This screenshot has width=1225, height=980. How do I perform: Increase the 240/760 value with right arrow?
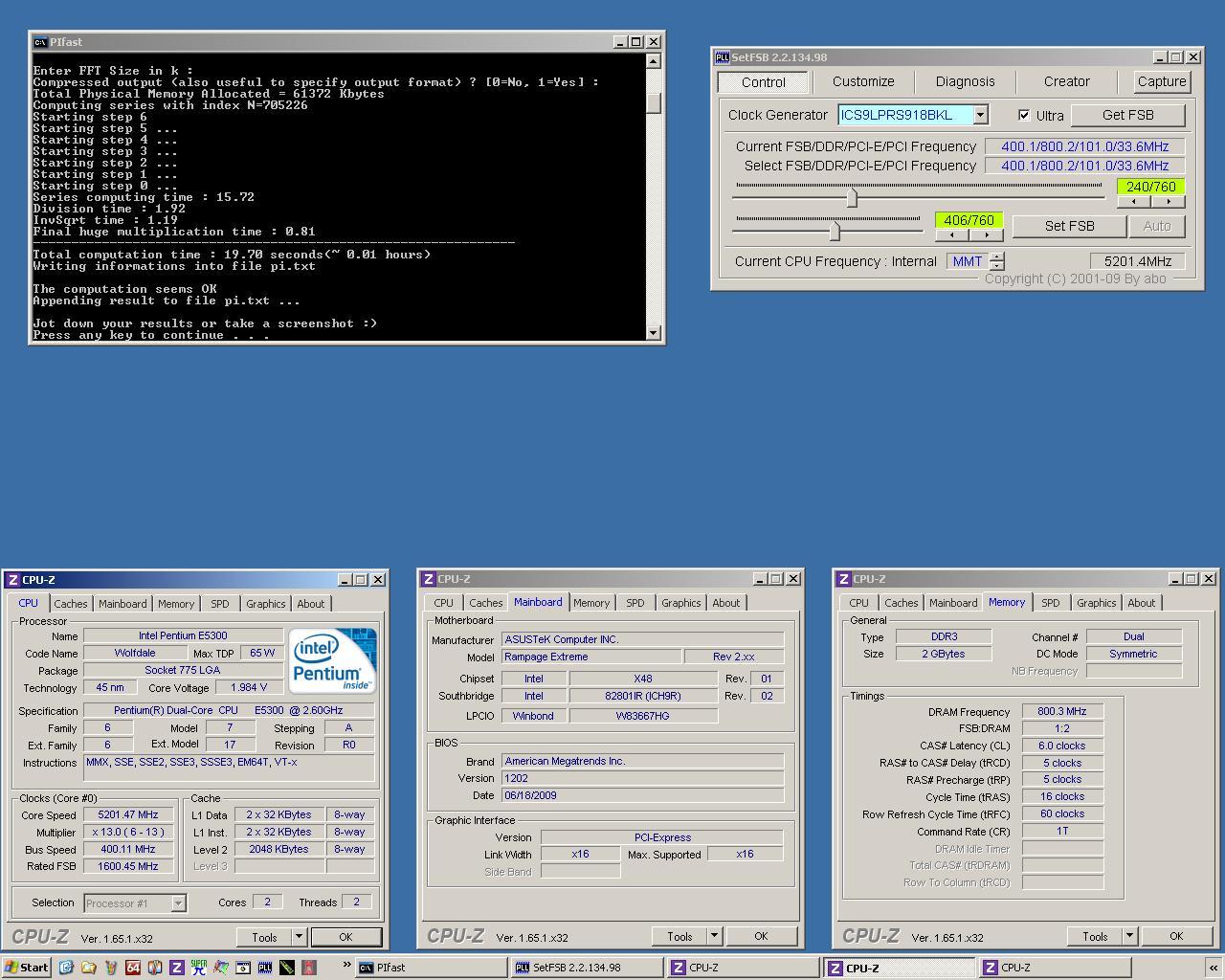[x=1169, y=202]
